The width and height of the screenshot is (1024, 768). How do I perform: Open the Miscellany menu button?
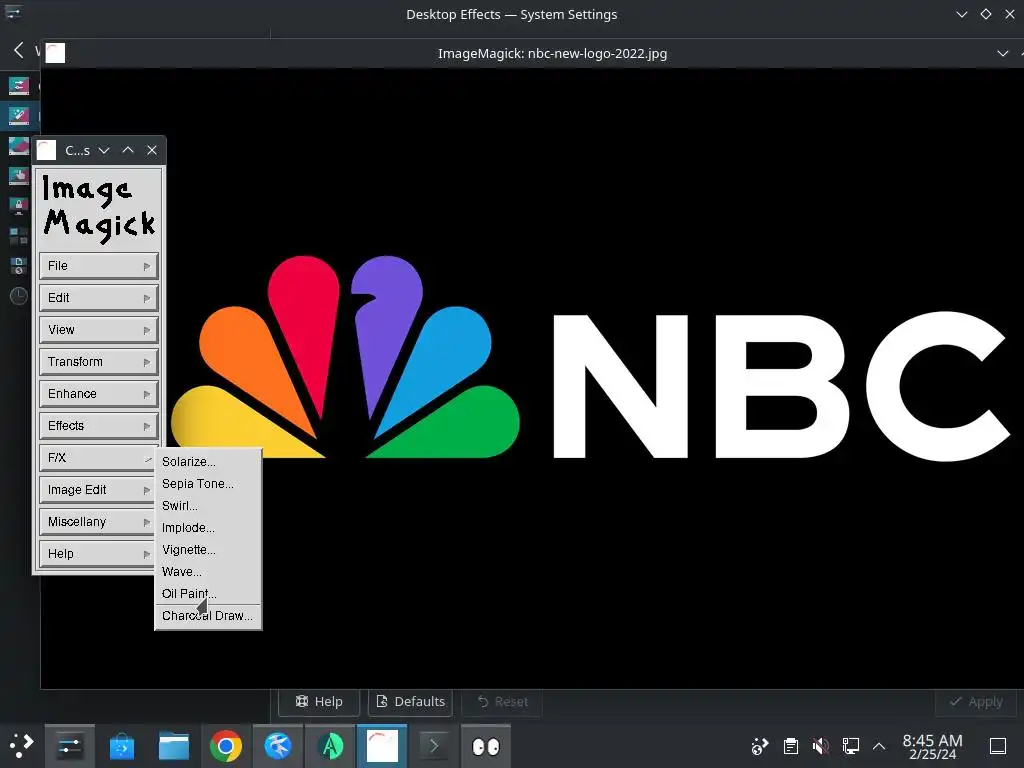pyautogui.click(x=97, y=522)
